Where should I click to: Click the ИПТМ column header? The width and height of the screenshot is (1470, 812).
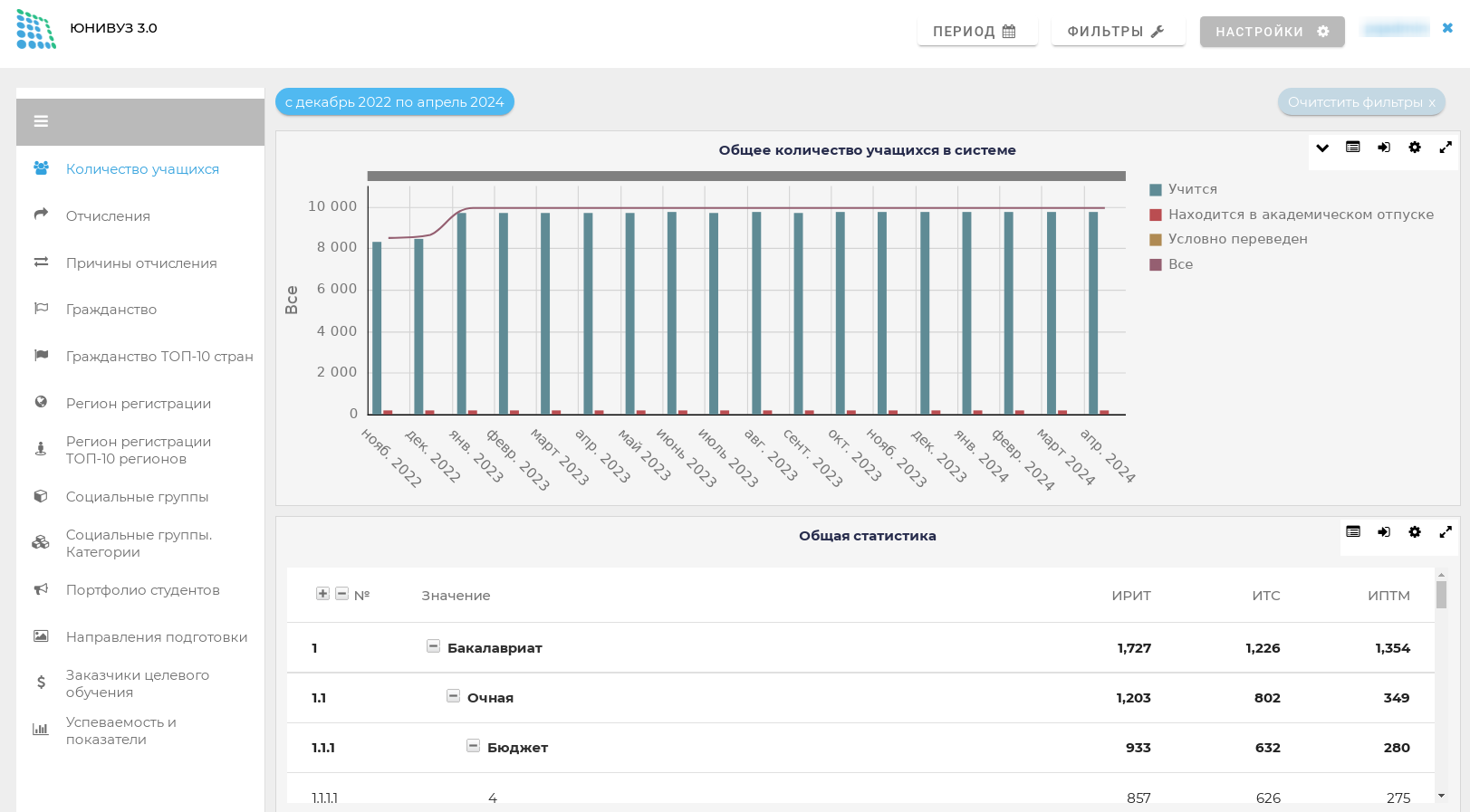coord(1388,596)
